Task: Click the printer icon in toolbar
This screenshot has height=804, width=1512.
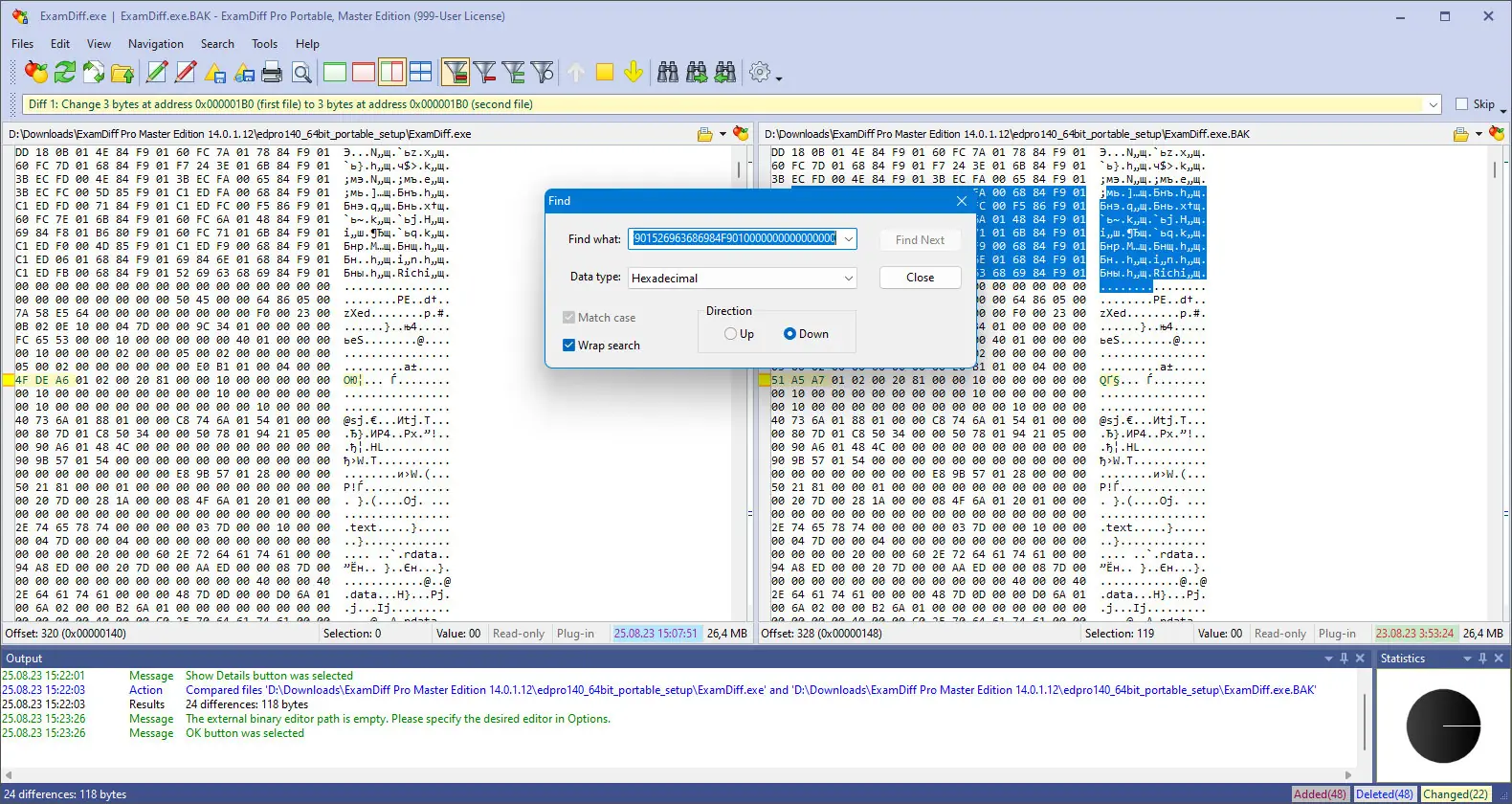Action: [273, 72]
